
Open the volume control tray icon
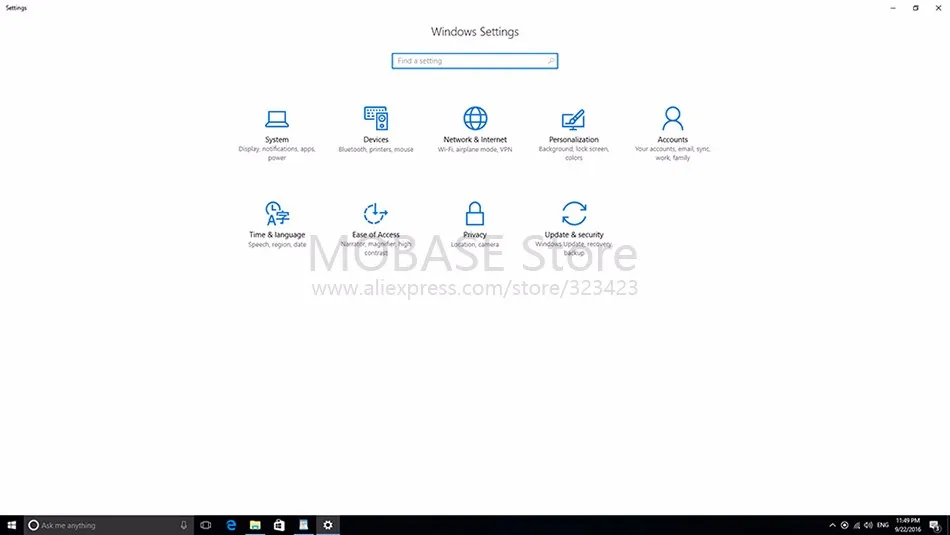(x=869, y=525)
